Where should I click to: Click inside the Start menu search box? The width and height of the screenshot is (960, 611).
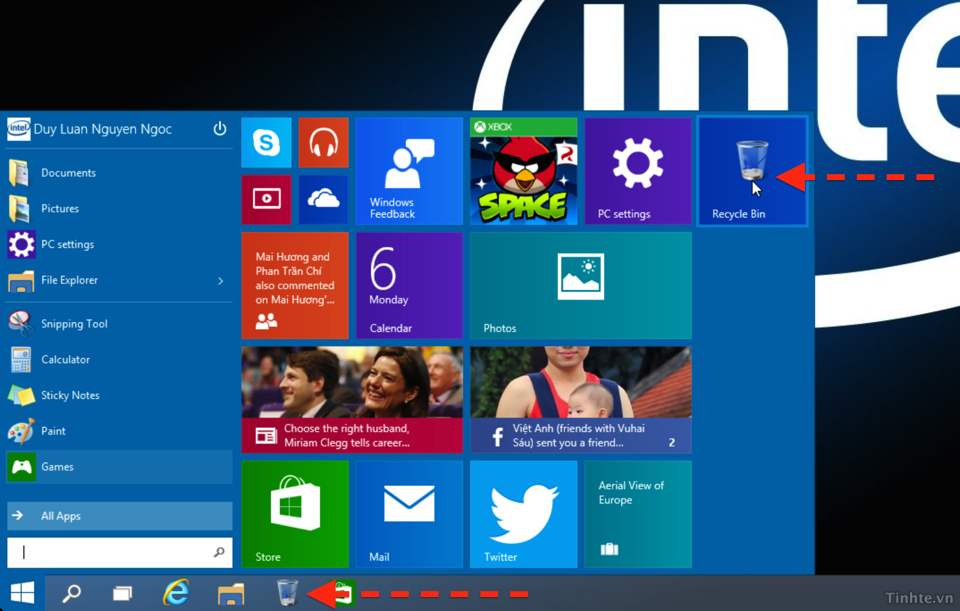110,552
